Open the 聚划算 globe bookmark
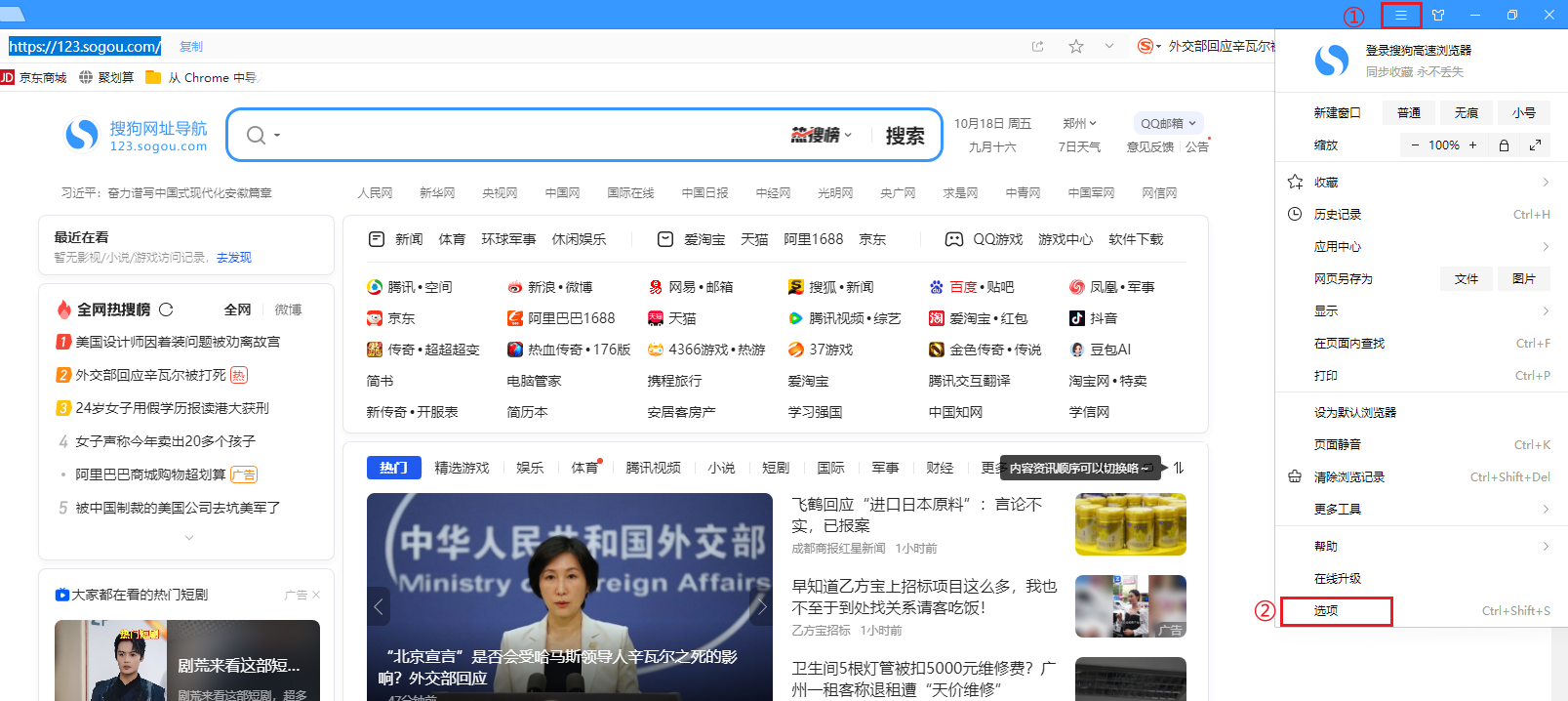 (106, 77)
